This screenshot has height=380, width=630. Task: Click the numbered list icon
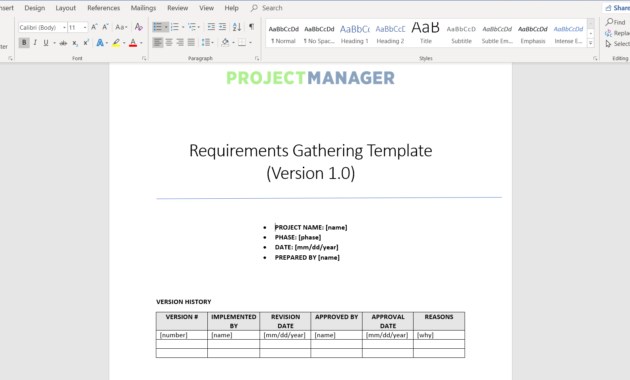pos(175,27)
